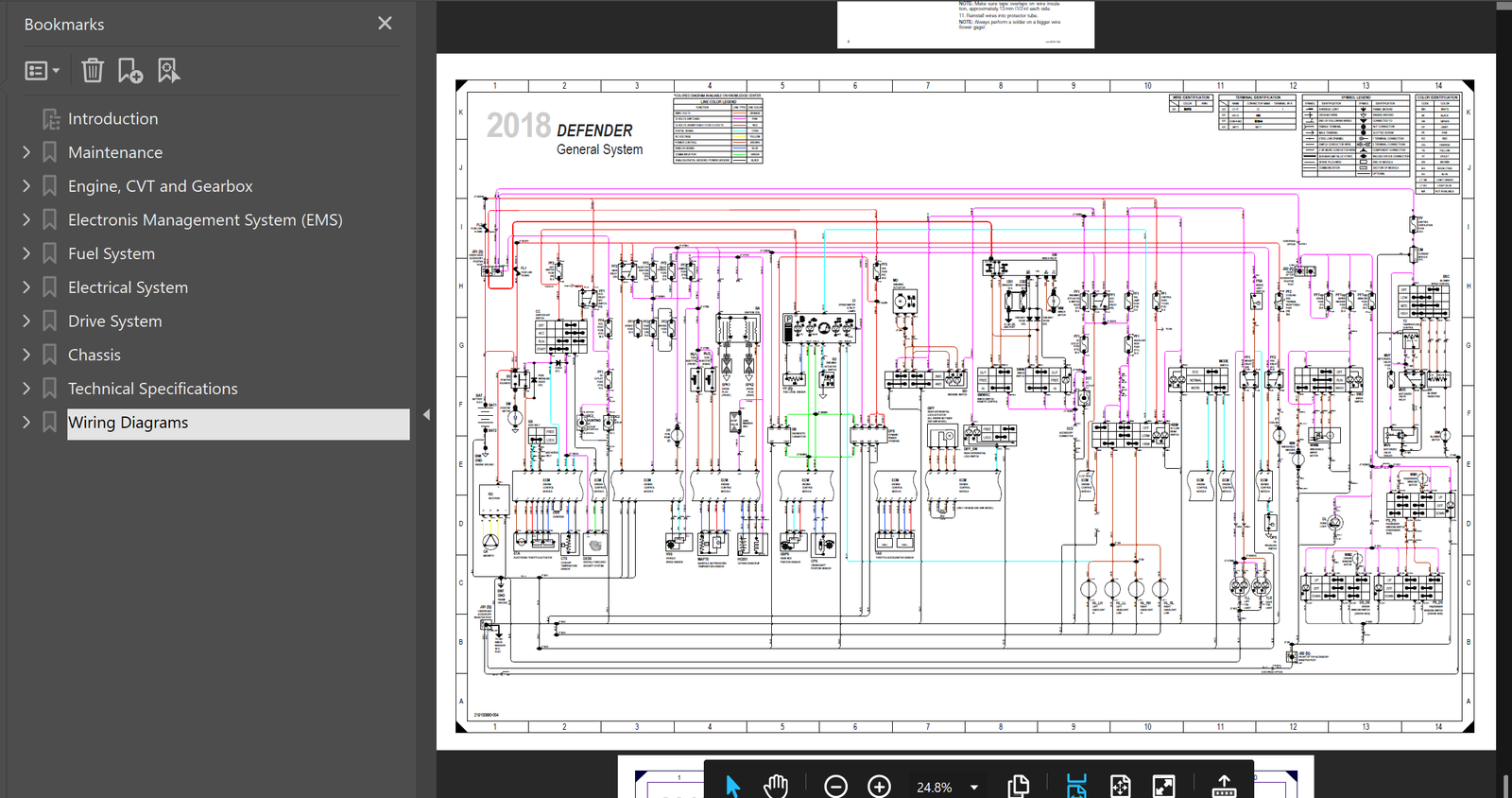Toggle fit-width scrolling mode
Screen dimensions: 1512x798
[x=1076, y=786]
